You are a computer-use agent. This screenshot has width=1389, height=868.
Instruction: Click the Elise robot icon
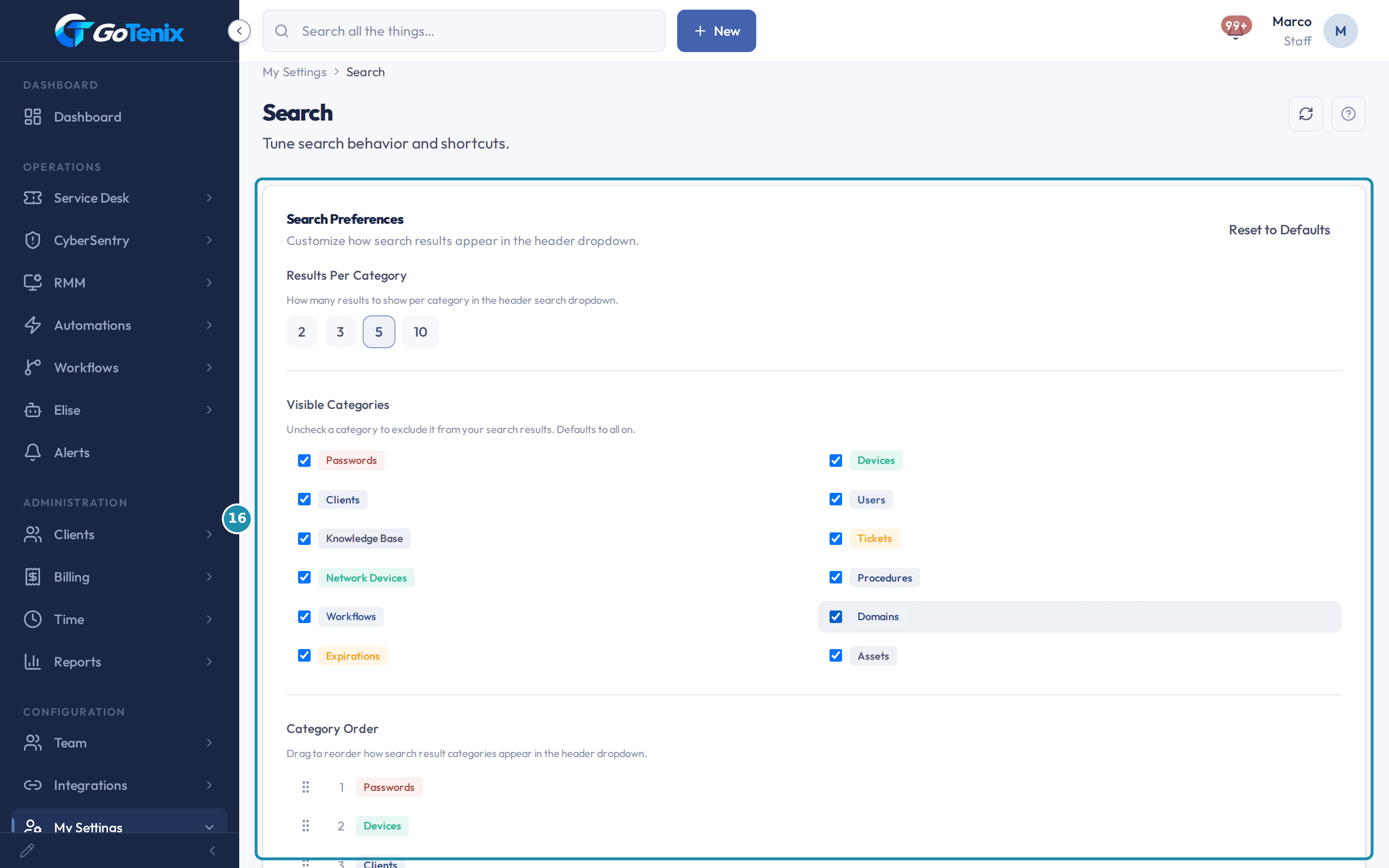(33, 410)
